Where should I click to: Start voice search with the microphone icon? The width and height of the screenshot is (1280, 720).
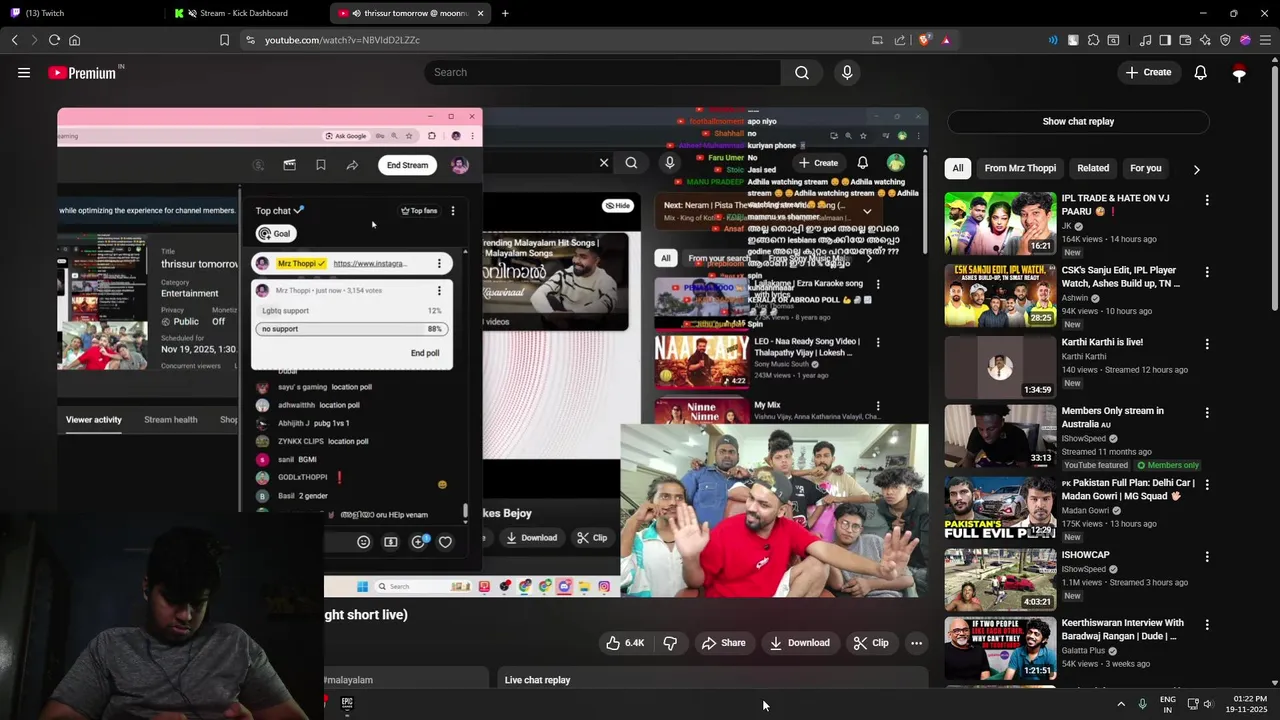coord(847,72)
